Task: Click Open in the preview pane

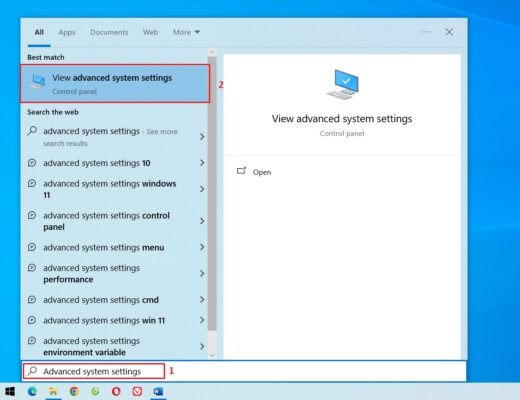Action: pyautogui.click(x=262, y=172)
